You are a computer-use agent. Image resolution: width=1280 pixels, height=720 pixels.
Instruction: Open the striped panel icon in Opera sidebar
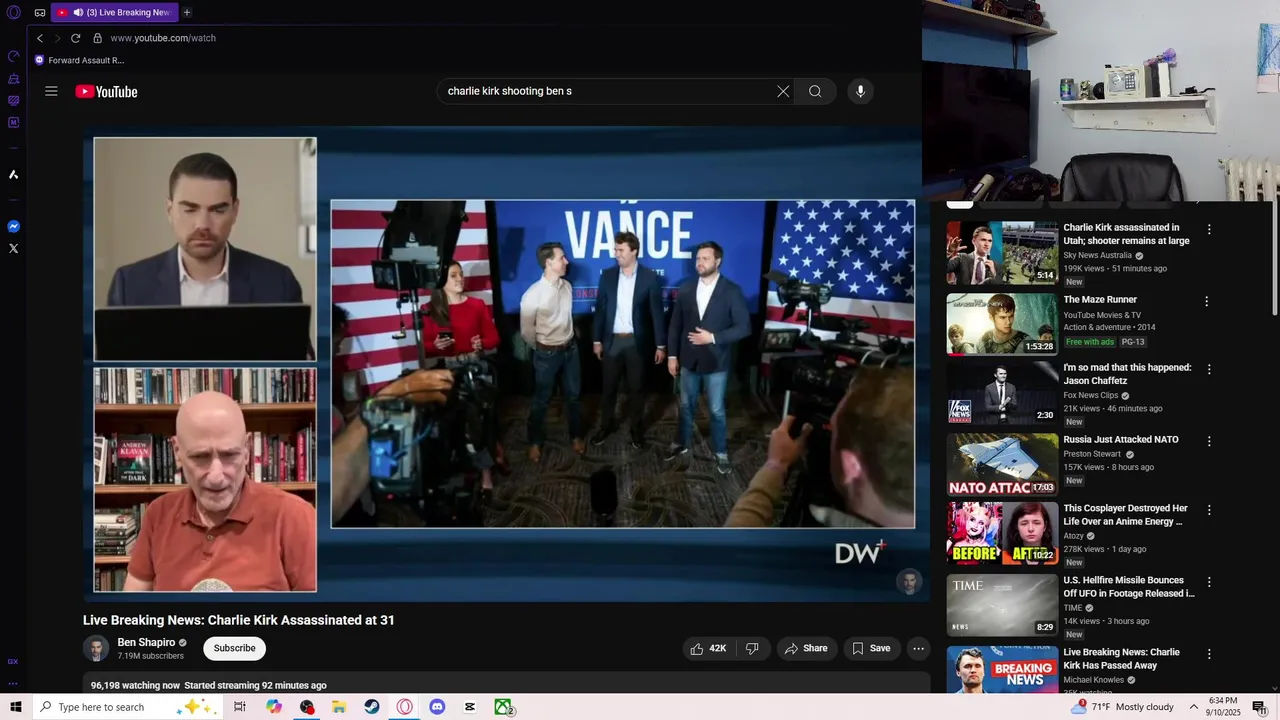pyautogui.click(x=13, y=100)
